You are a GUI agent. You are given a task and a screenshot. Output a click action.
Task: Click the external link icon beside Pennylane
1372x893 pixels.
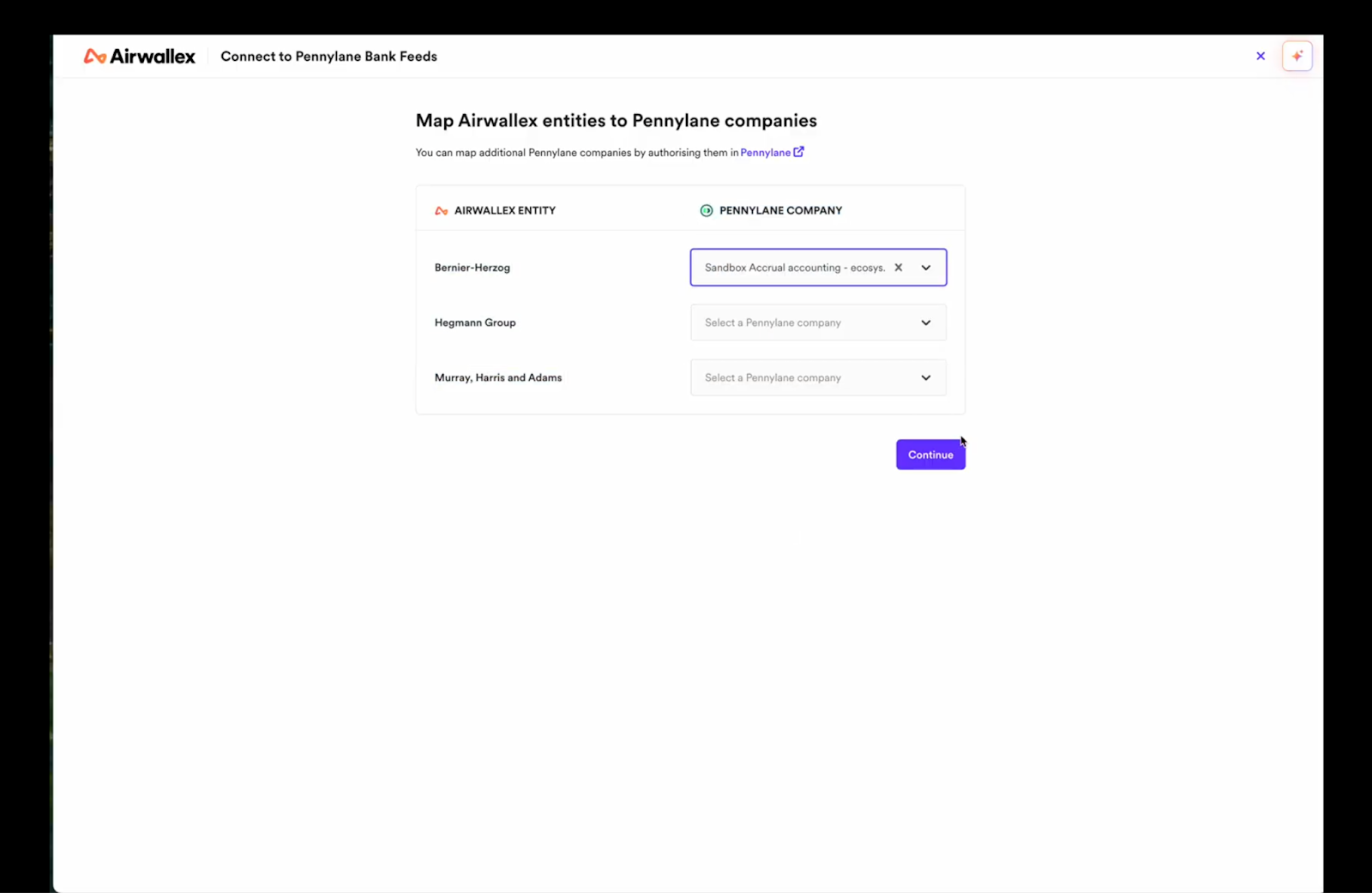coord(798,152)
